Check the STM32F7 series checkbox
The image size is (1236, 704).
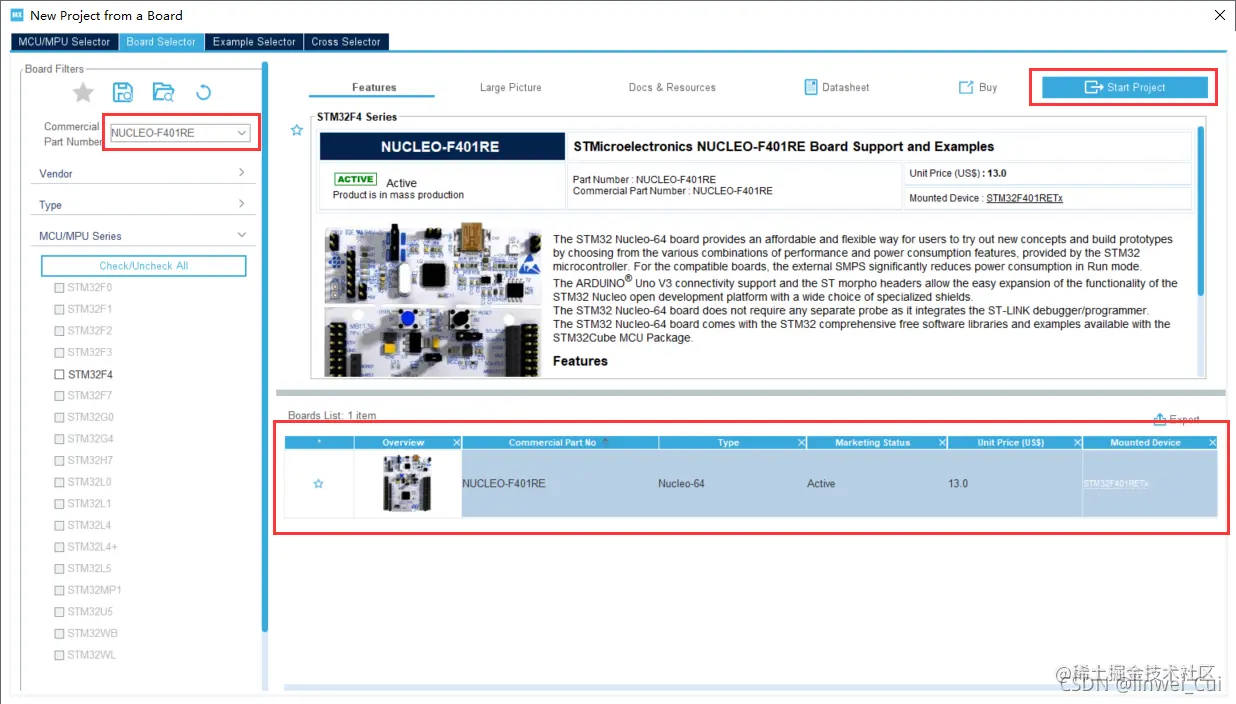click(x=59, y=395)
